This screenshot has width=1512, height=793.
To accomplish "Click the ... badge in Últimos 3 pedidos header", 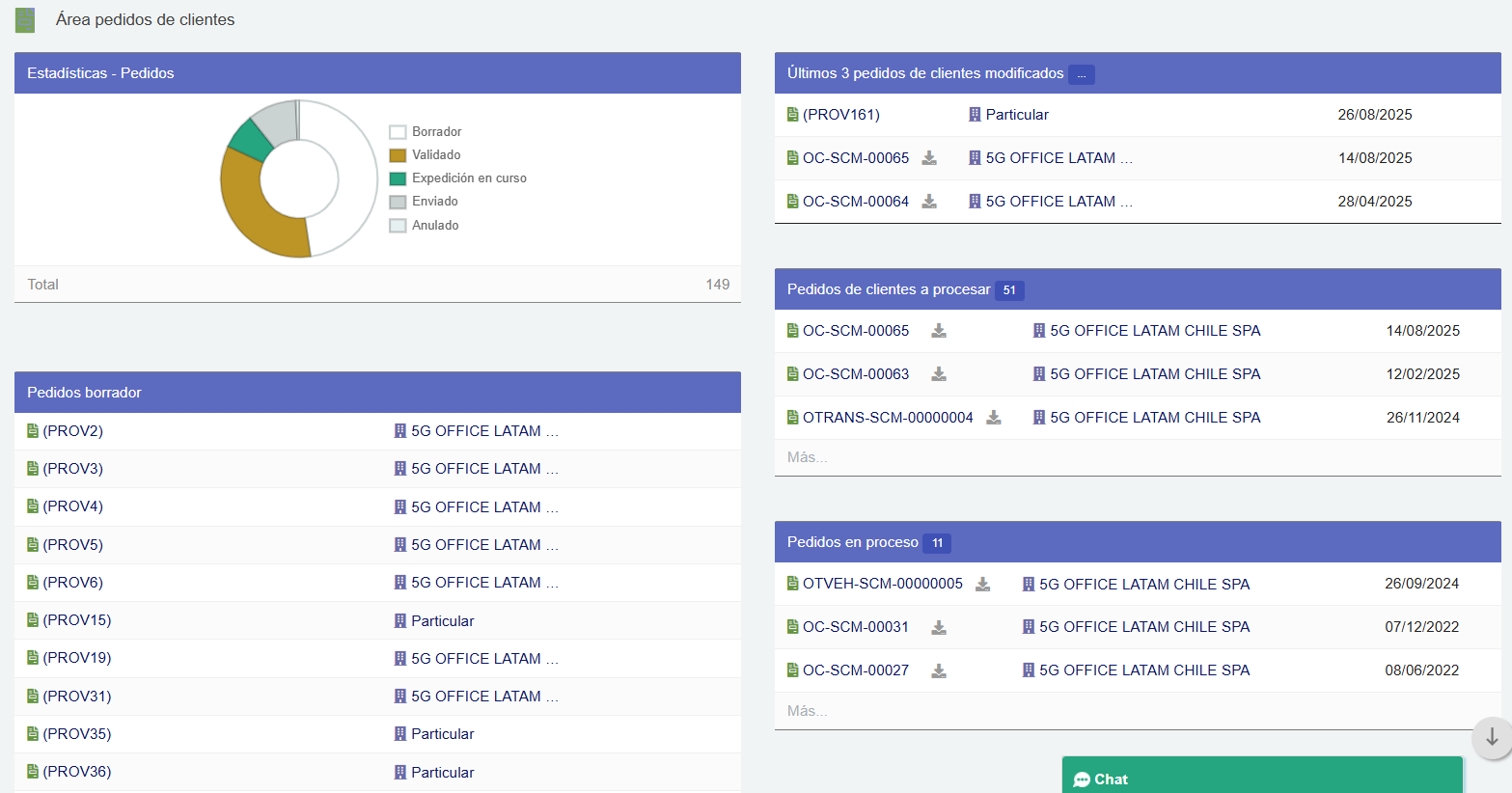I will pyautogui.click(x=1081, y=73).
